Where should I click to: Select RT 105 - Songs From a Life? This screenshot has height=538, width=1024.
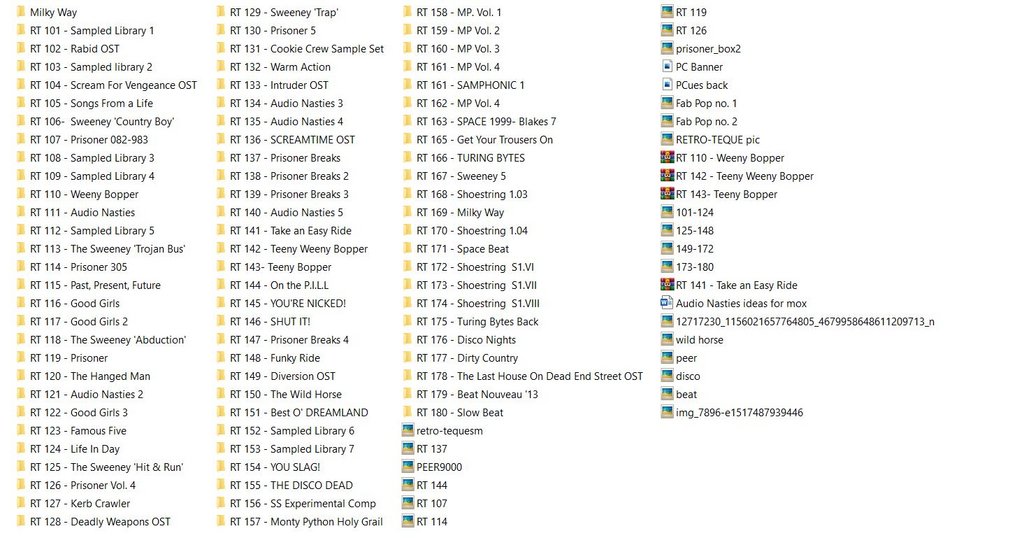[x=91, y=103]
